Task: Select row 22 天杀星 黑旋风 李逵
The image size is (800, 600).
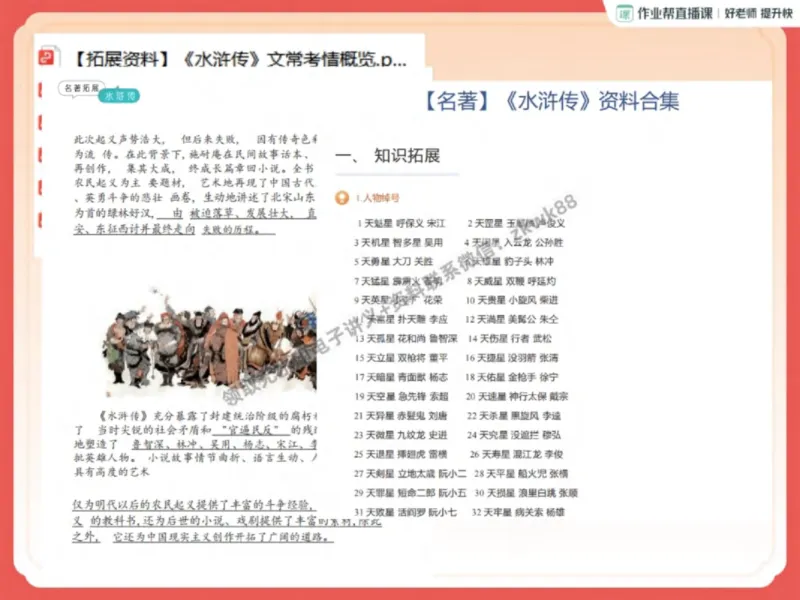Action: coord(514,416)
